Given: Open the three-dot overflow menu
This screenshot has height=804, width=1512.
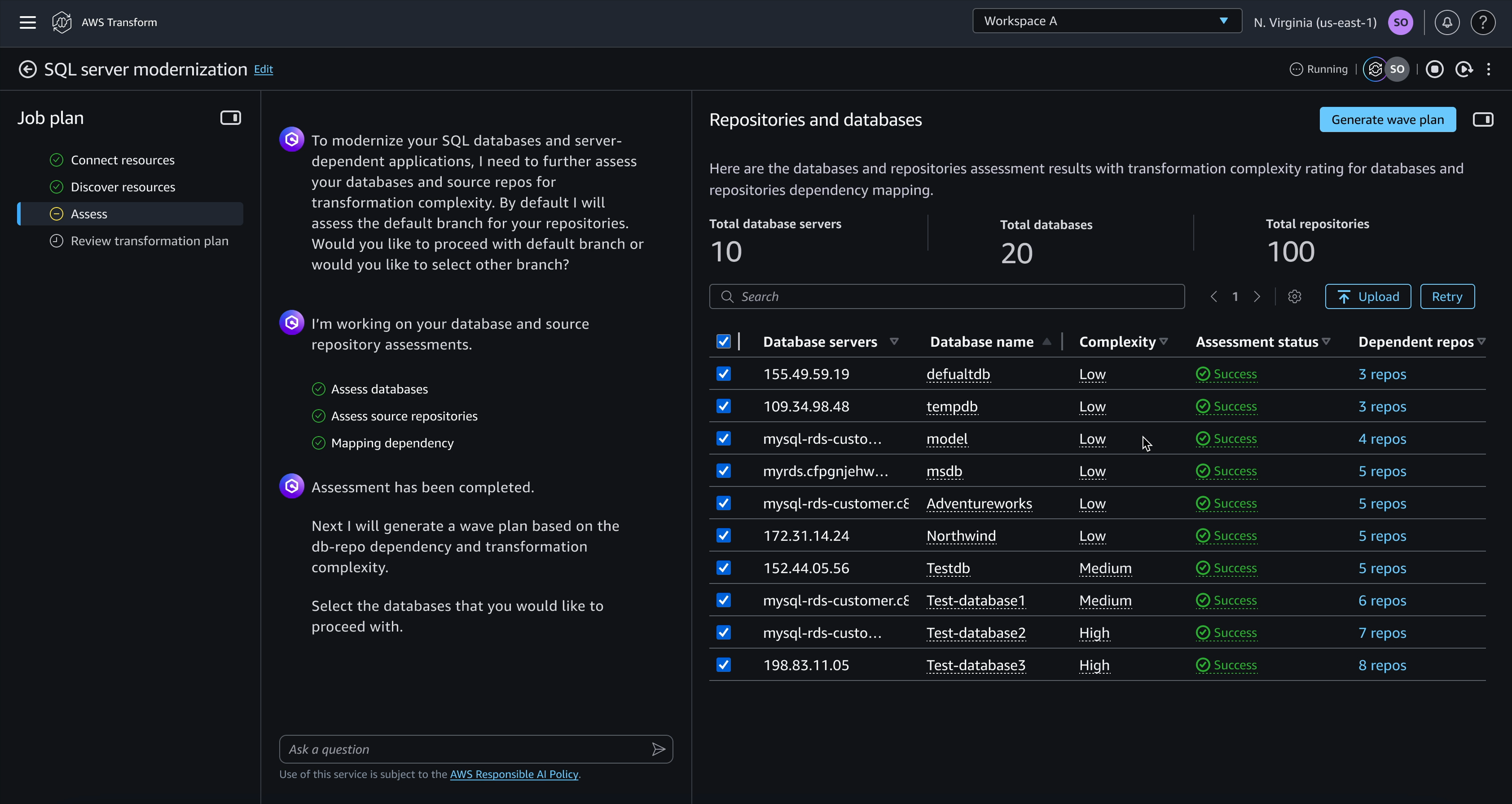Looking at the screenshot, I should (x=1490, y=69).
